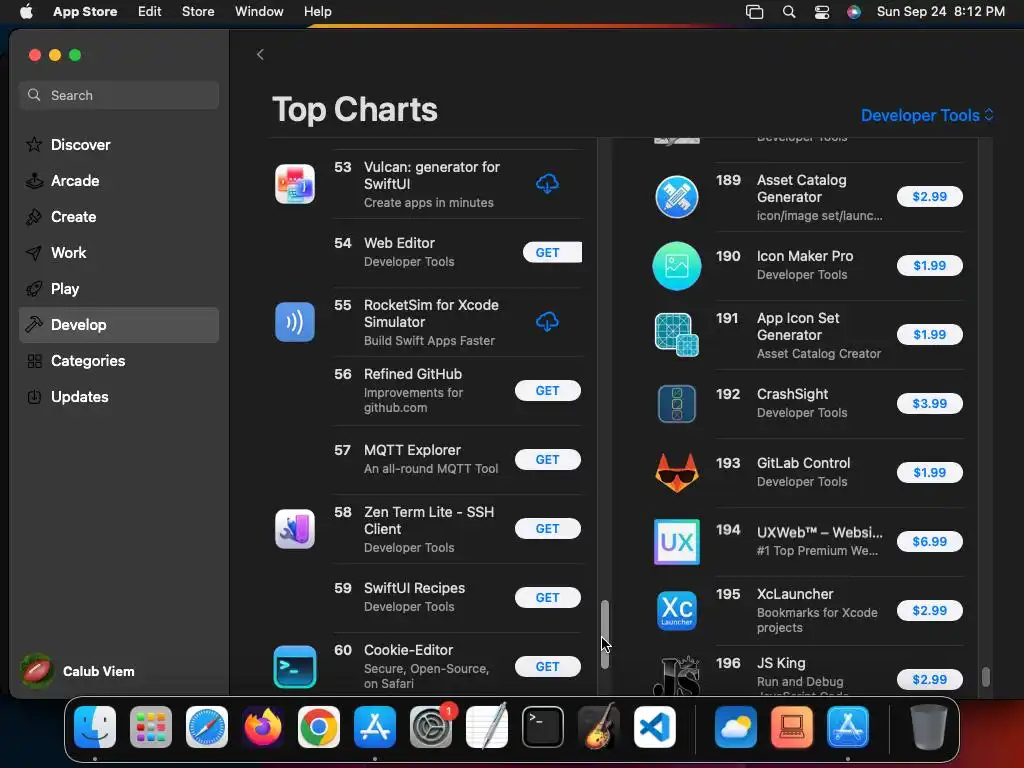Open Categories in the sidebar

[x=119, y=360]
